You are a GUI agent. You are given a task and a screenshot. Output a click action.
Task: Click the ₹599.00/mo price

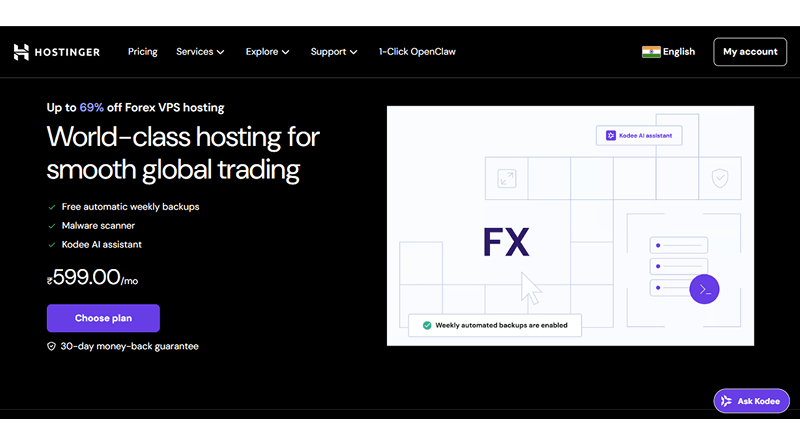92,278
